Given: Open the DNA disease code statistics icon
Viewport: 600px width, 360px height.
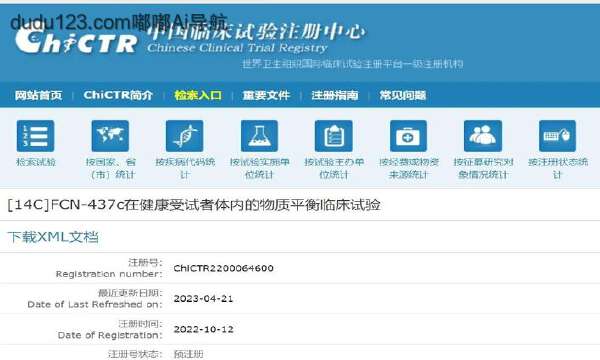Looking at the screenshot, I should coord(185,136).
